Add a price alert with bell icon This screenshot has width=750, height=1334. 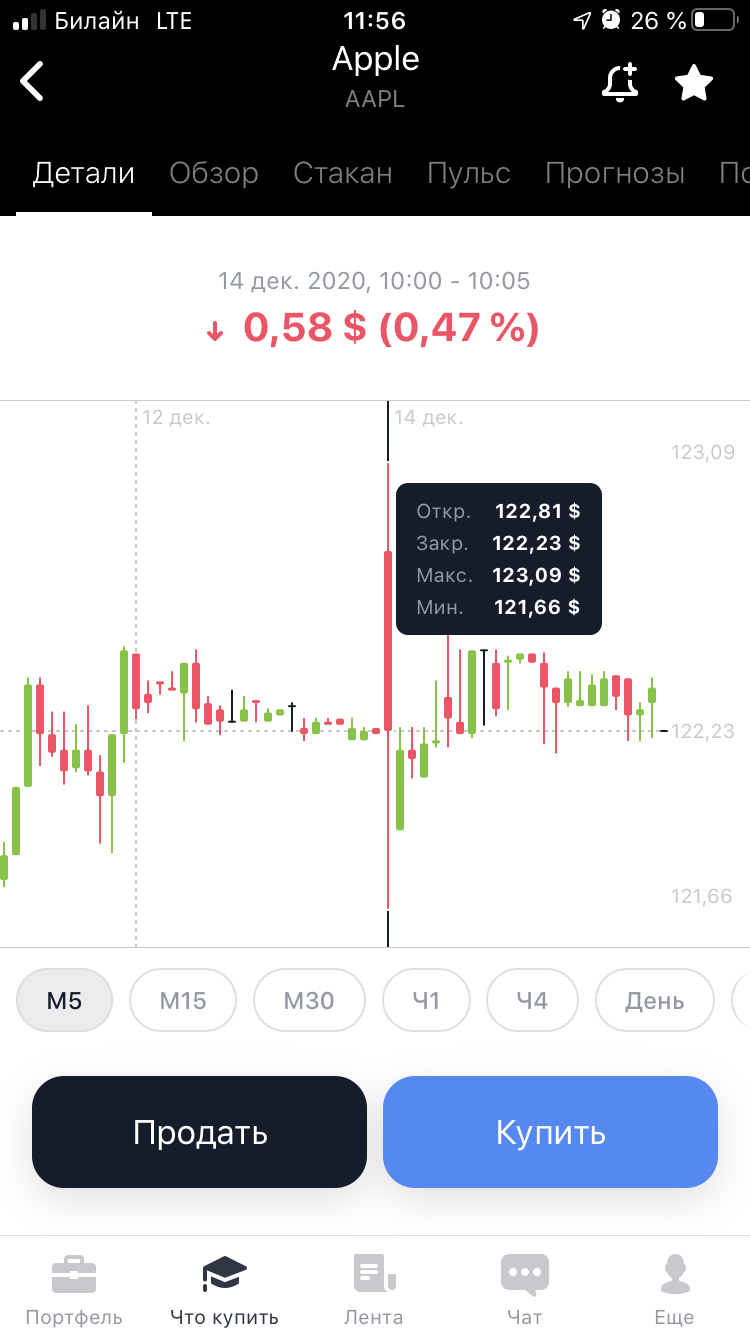click(x=620, y=82)
